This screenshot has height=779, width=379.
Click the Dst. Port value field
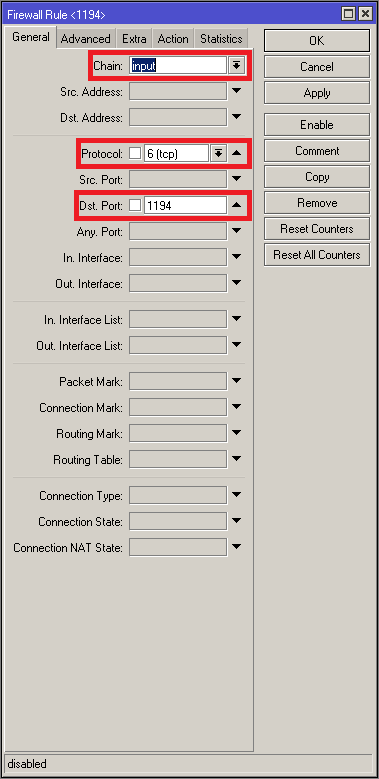185,205
